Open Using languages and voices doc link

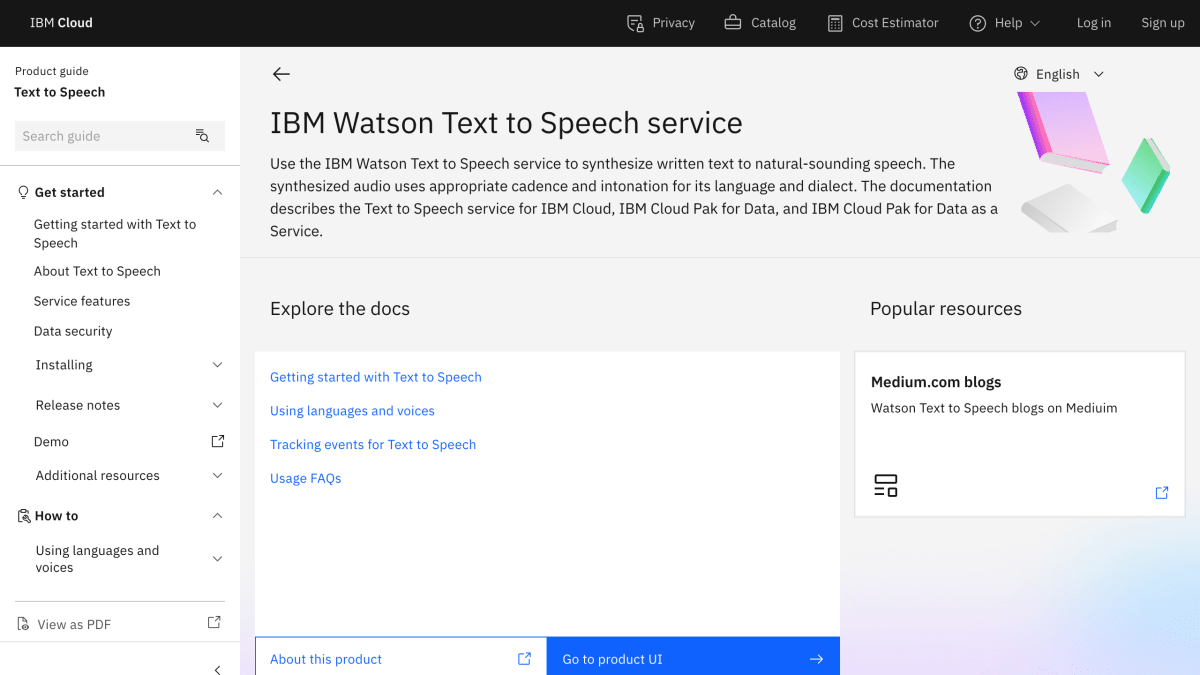click(352, 411)
